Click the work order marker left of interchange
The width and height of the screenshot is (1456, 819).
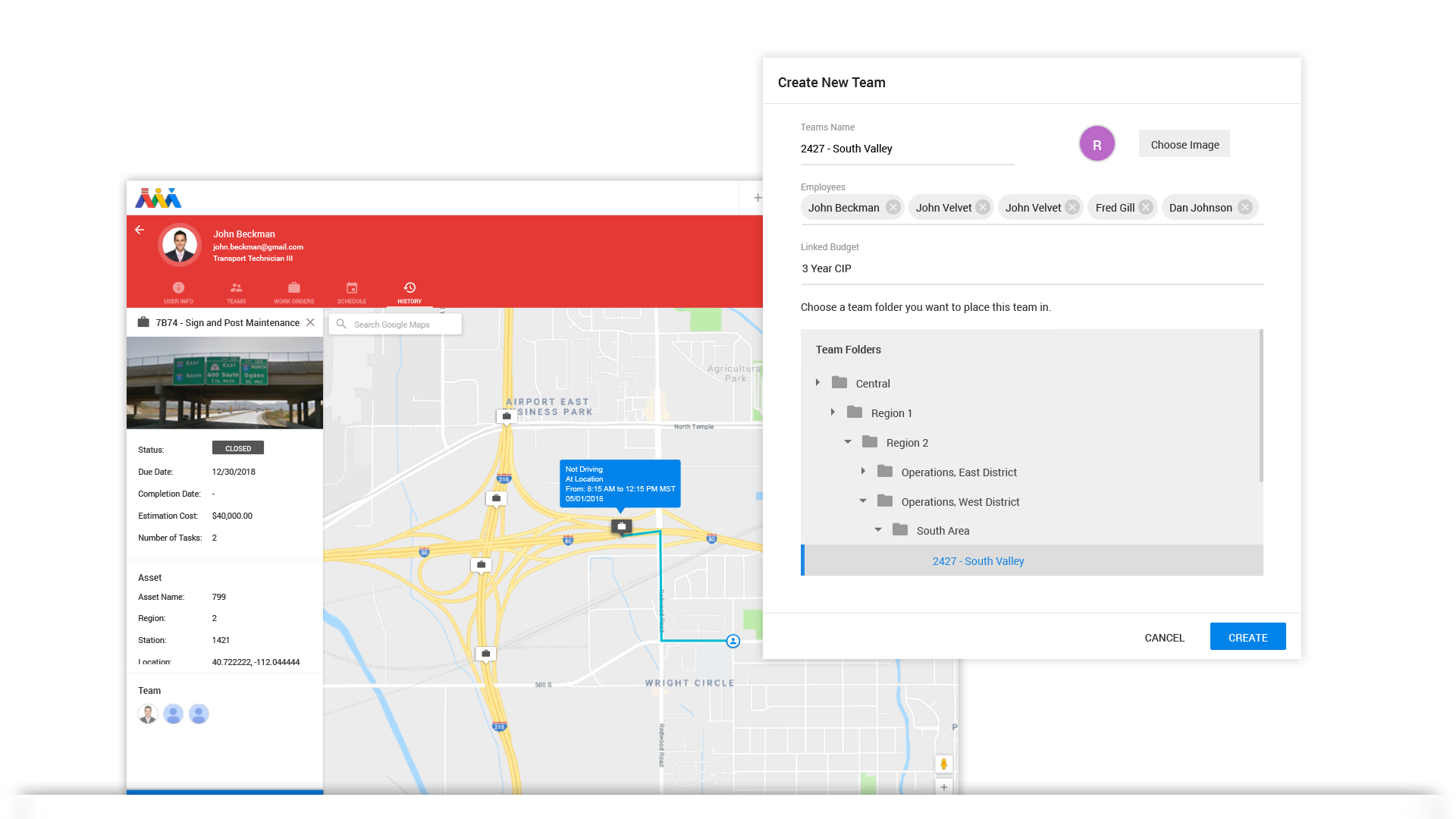coord(481,565)
